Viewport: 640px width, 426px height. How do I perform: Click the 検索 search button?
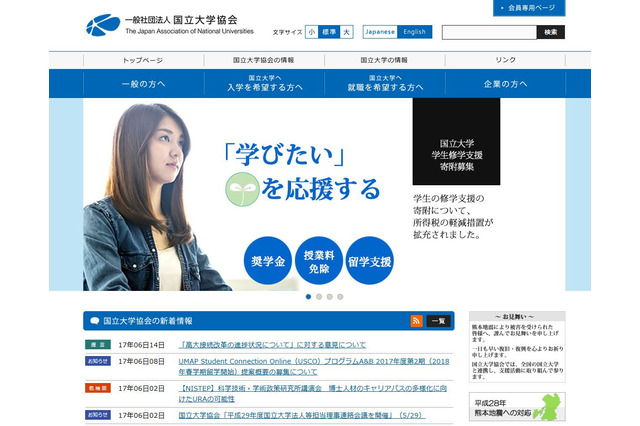click(551, 32)
